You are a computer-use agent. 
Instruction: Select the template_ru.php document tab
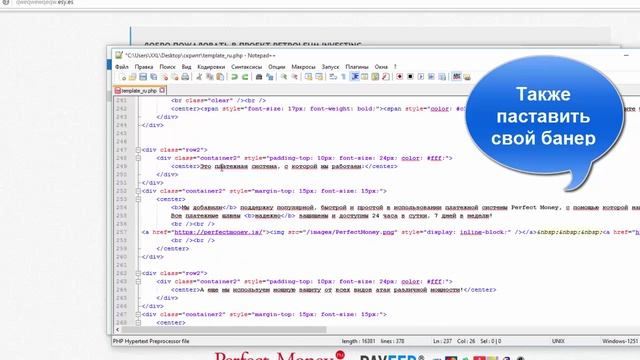[x=139, y=91]
